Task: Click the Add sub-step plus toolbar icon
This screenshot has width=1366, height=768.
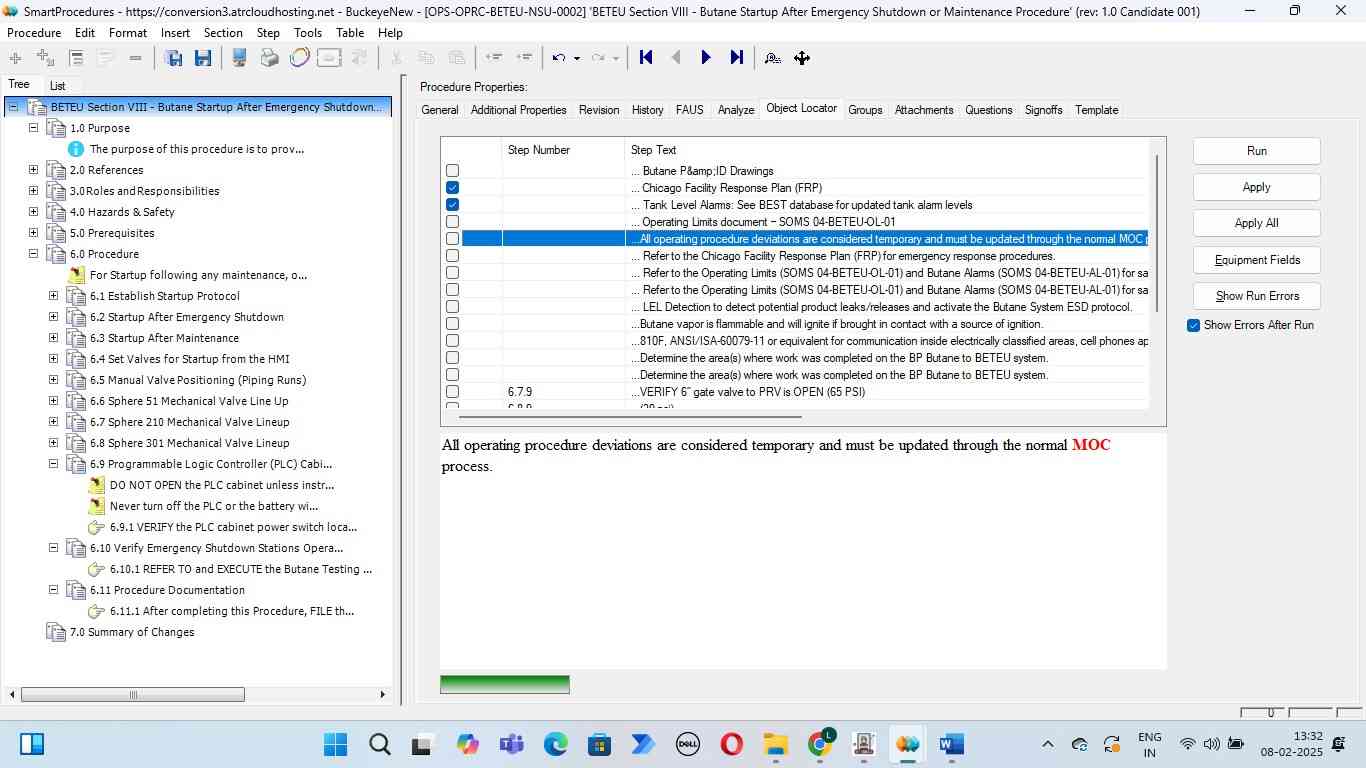Action: point(45,58)
